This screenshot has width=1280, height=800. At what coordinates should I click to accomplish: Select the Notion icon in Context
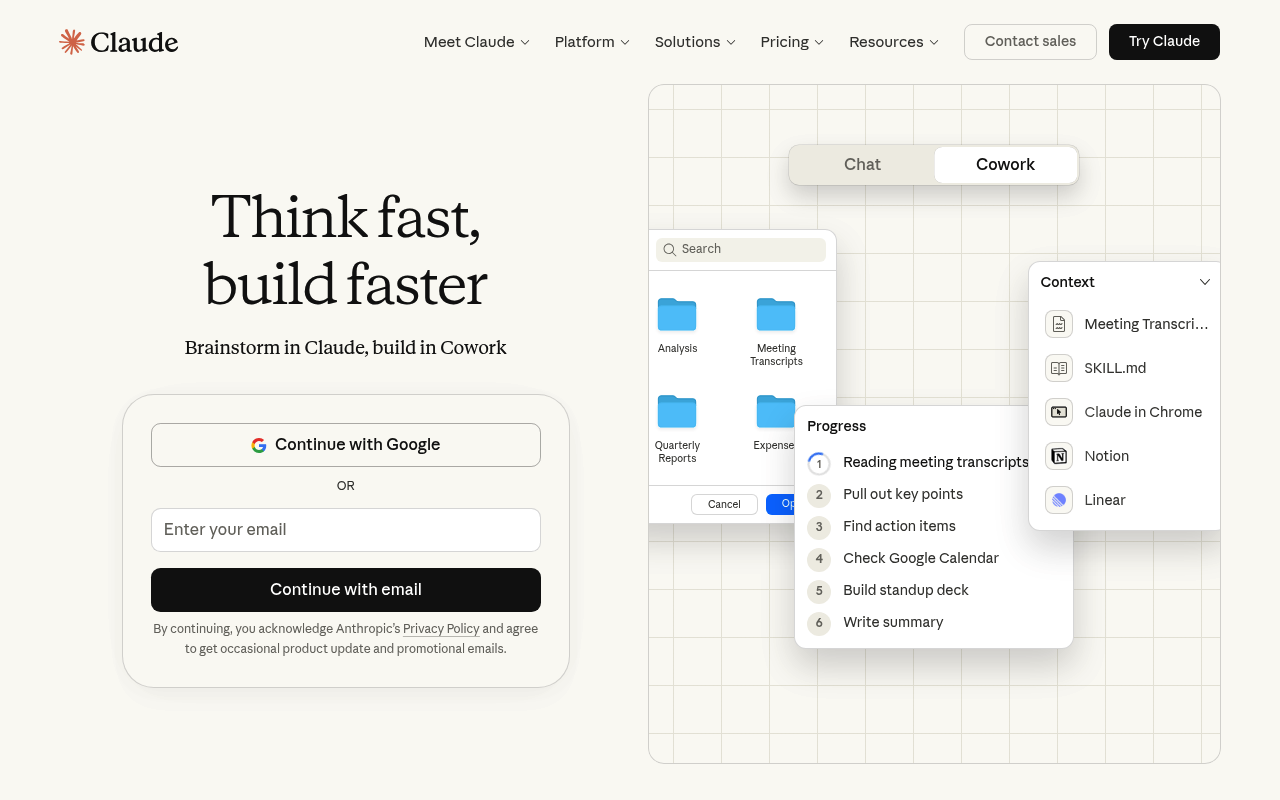tap(1059, 456)
